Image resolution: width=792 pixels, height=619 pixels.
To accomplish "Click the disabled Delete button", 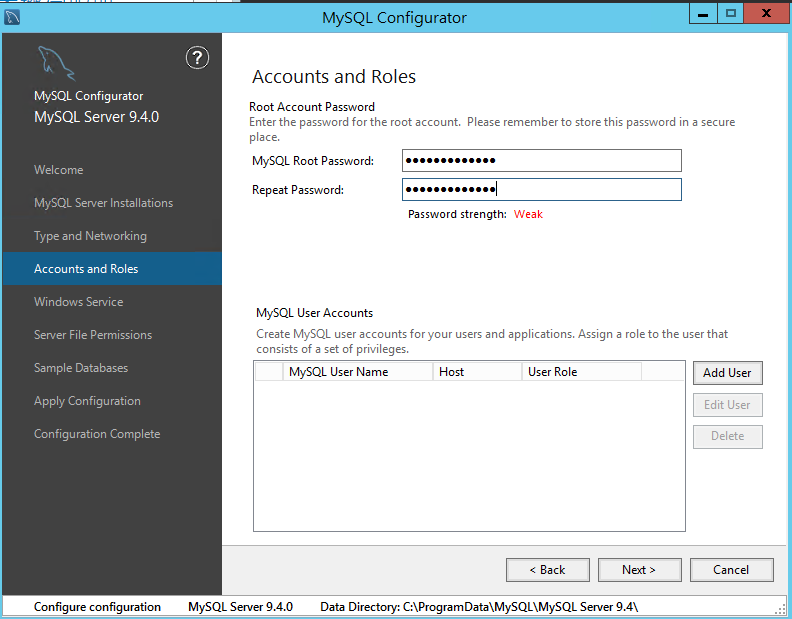I will [727, 436].
